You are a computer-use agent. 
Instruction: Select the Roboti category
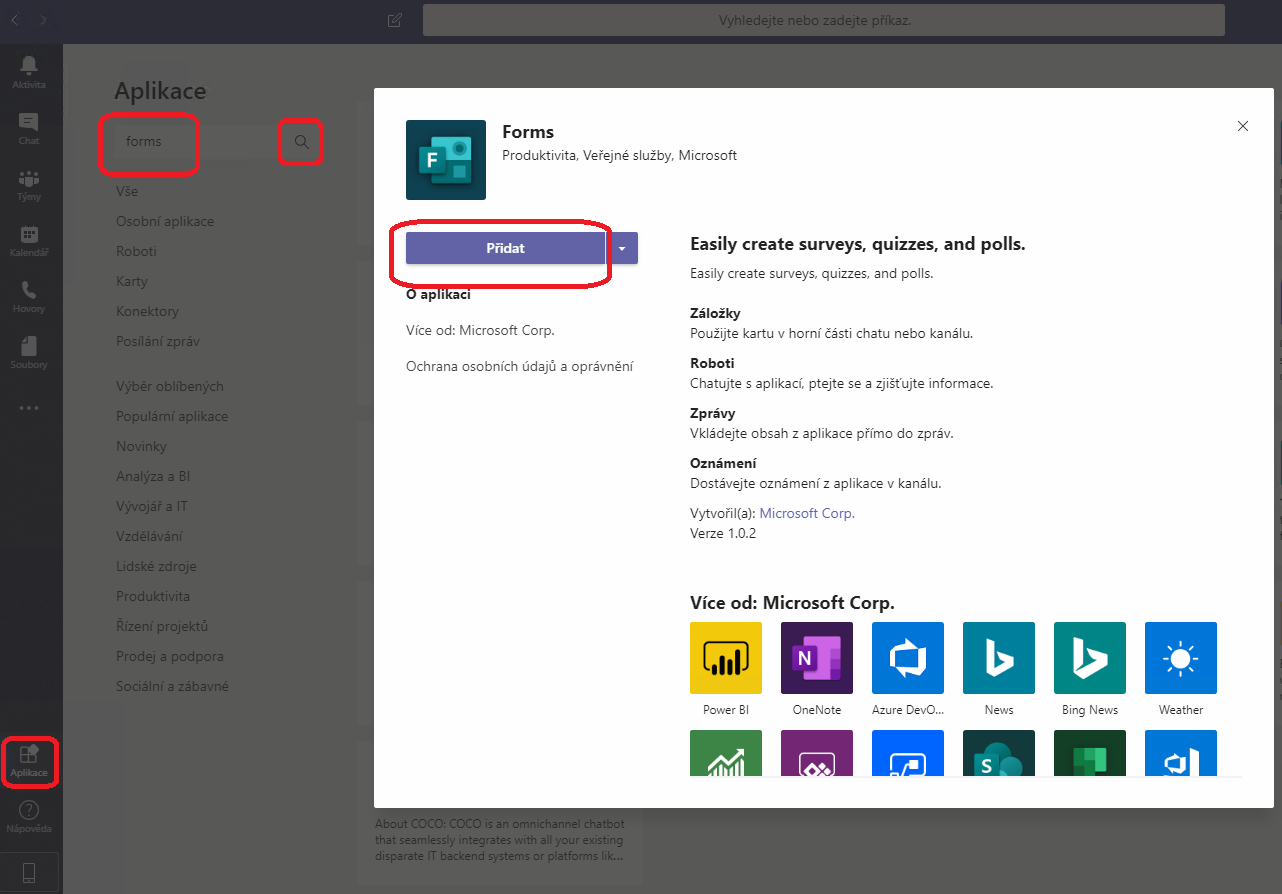136,251
